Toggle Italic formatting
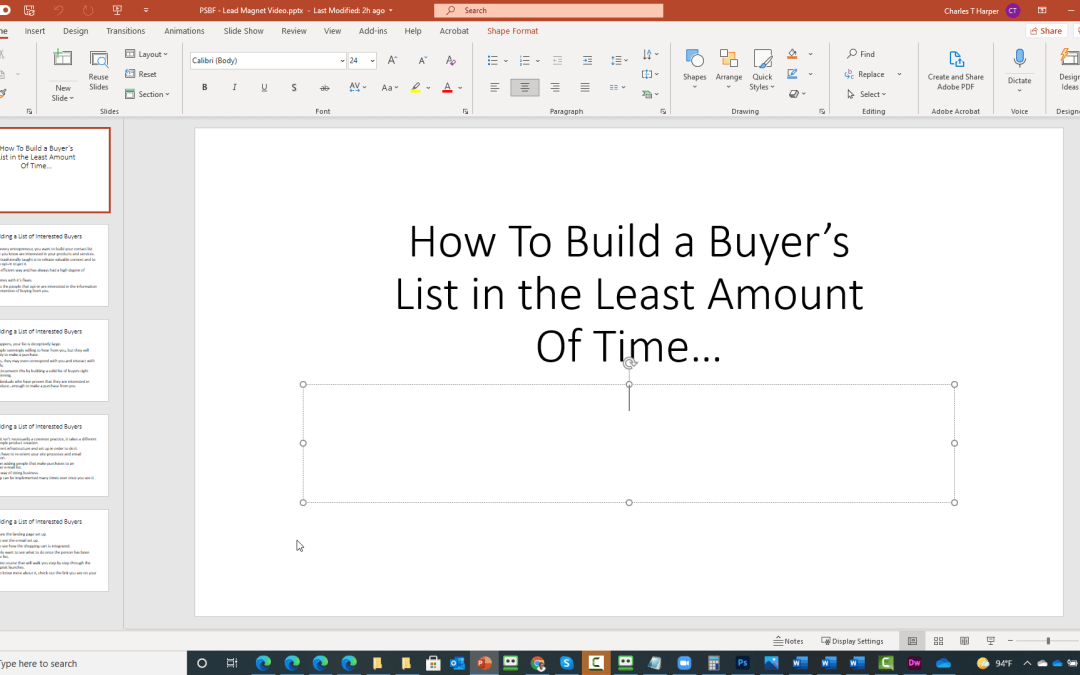 pos(234,87)
